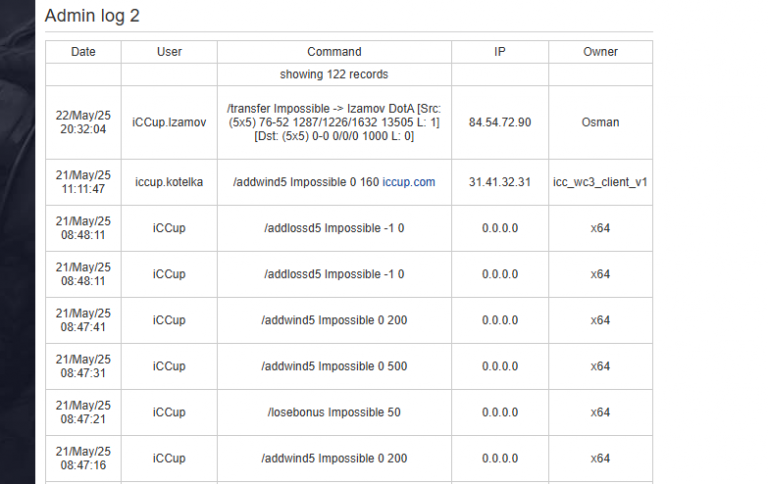The image size is (768, 484).
Task: Click the Date column header
Action: [x=83, y=52]
